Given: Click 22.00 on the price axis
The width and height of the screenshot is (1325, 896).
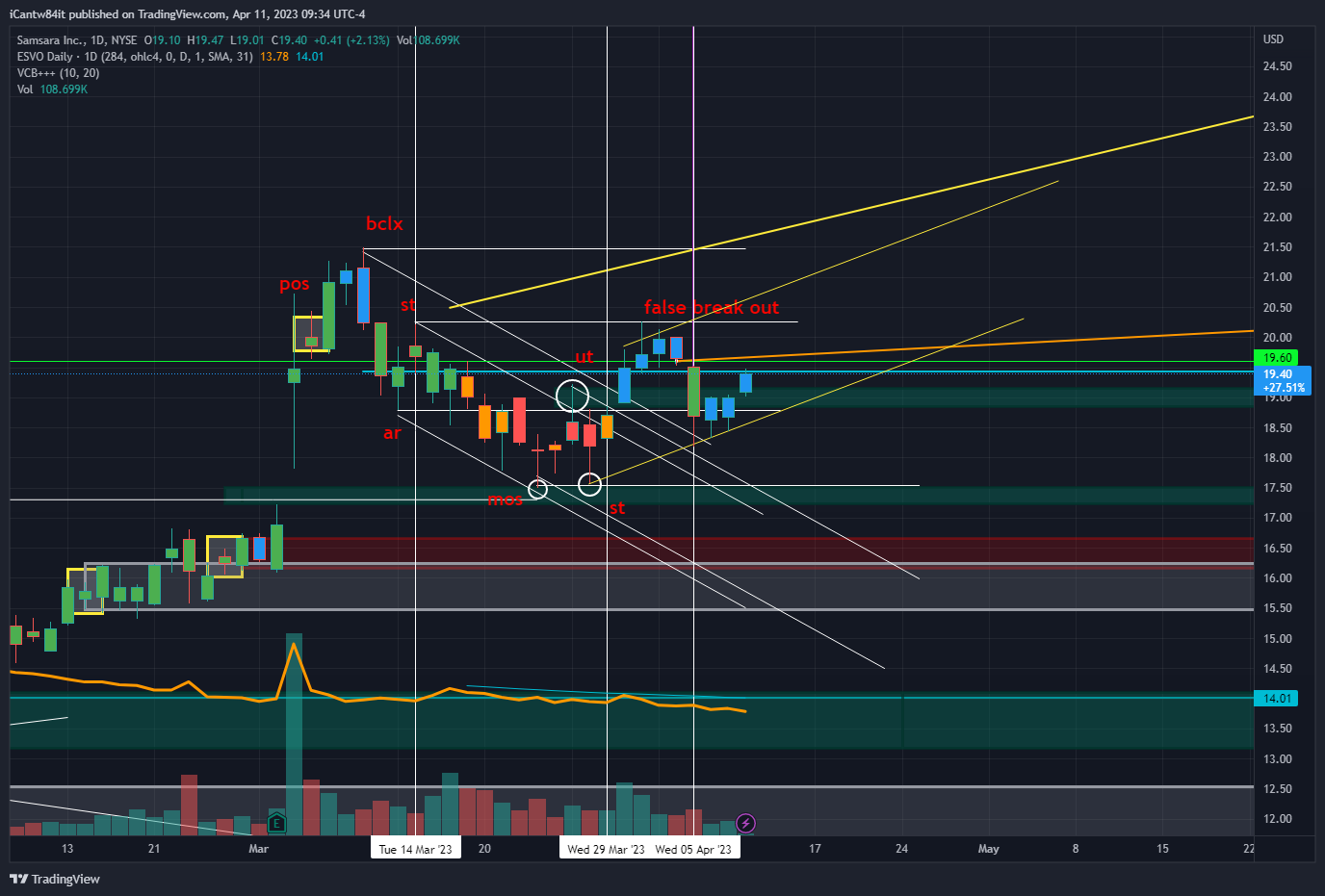Looking at the screenshot, I should coord(1277,218).
